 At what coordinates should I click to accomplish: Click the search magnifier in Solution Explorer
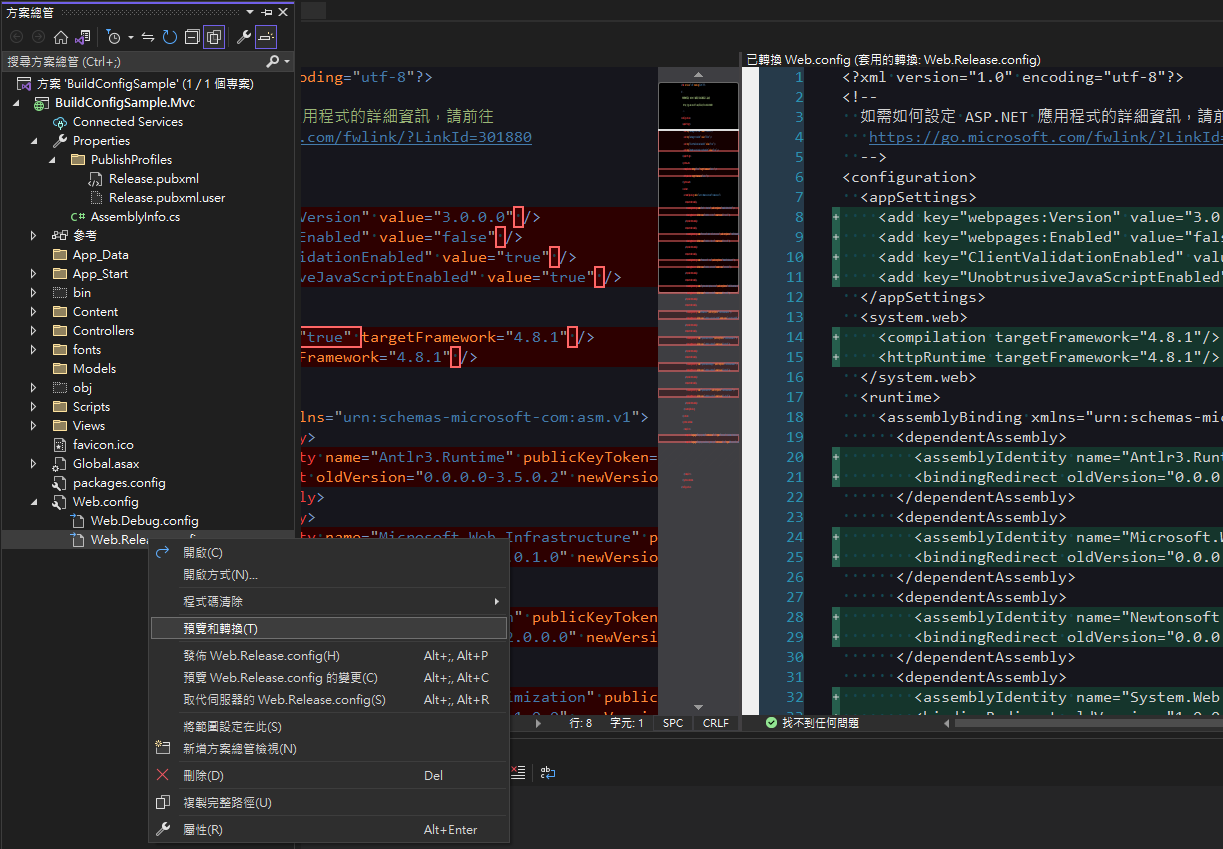click(x=273, y=61)
